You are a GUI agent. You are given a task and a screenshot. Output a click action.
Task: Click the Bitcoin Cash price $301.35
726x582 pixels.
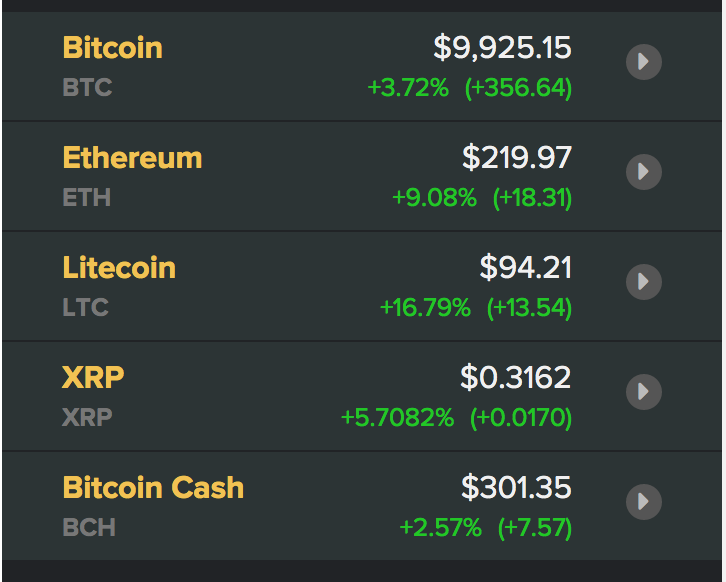pos(516,488)
